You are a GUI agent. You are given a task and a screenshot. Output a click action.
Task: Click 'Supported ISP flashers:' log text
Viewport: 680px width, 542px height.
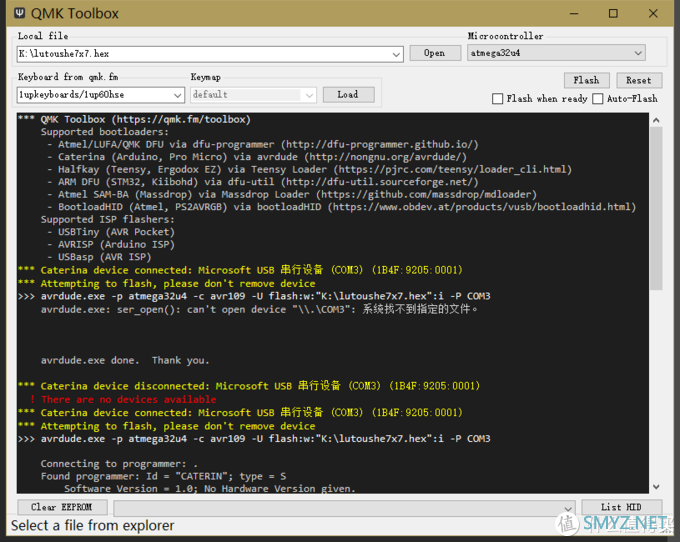point(108,219)
